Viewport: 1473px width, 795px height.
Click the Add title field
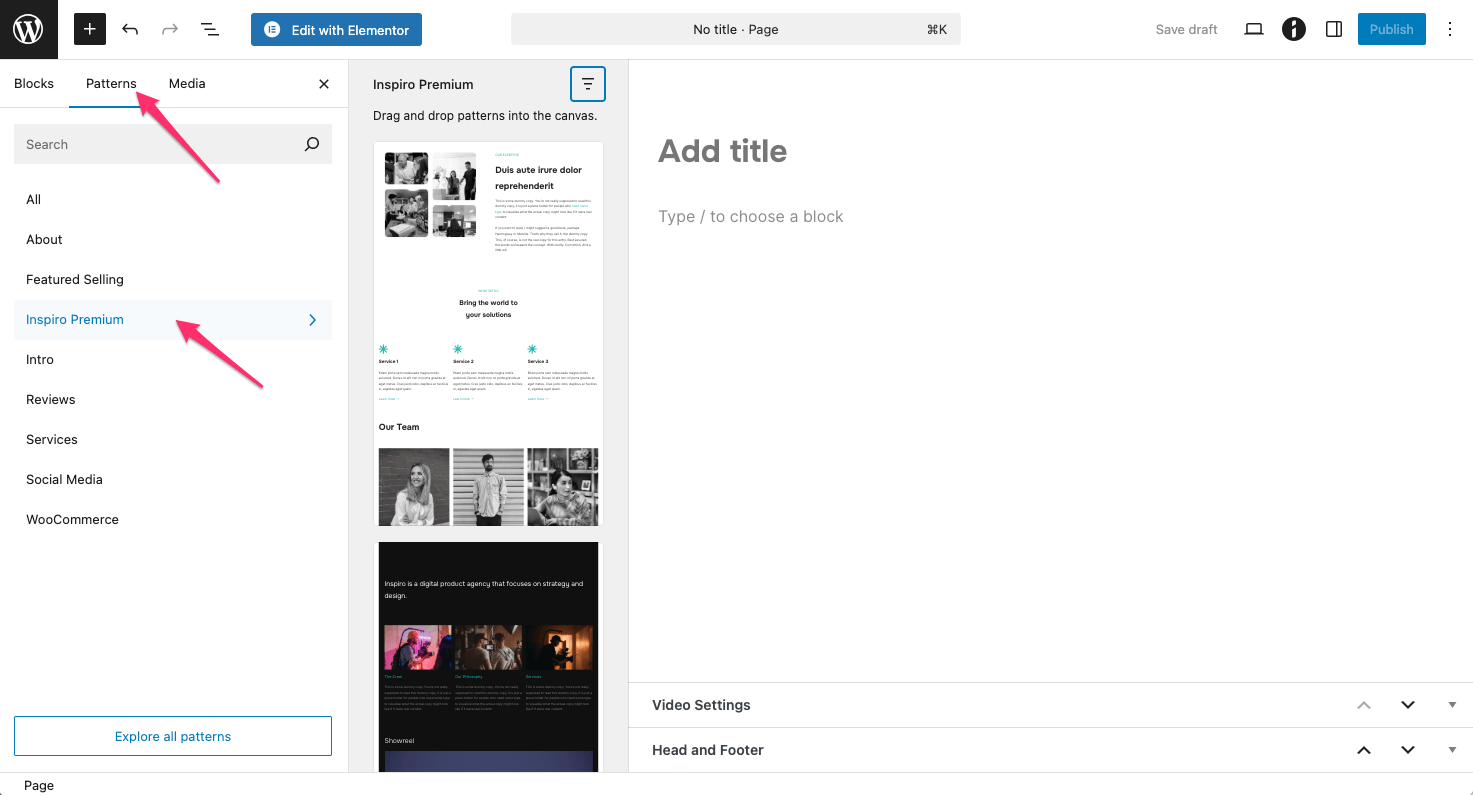[x=722, y=151]
